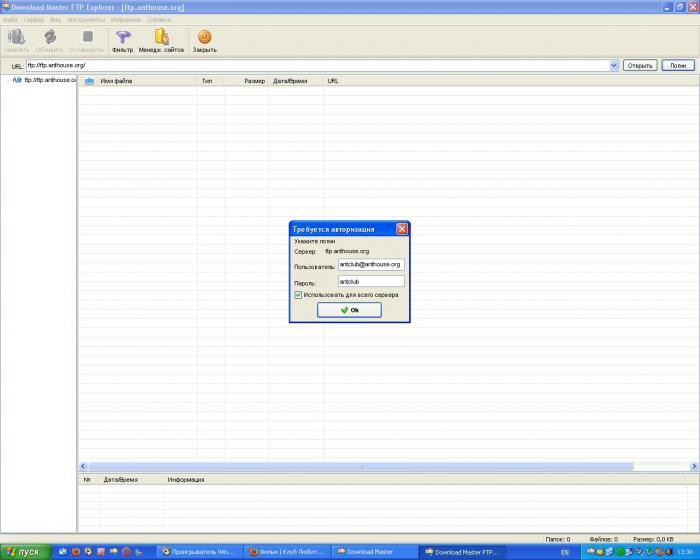Click the horizontal scrollbar under file list
This screenshot has height=560, width=700.
360,466
